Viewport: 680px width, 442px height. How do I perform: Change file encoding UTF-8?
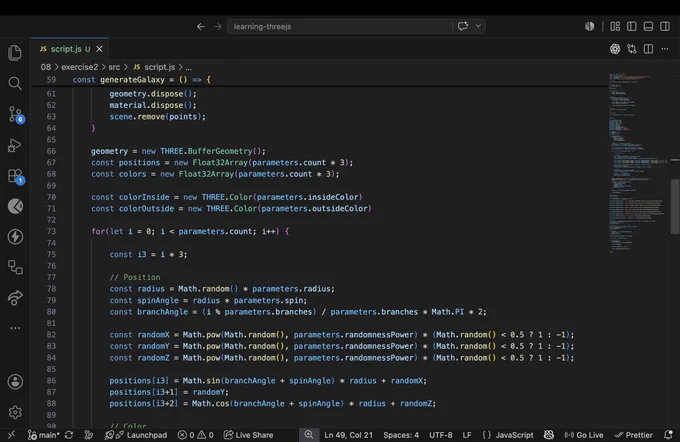click(x=441, y=435)
